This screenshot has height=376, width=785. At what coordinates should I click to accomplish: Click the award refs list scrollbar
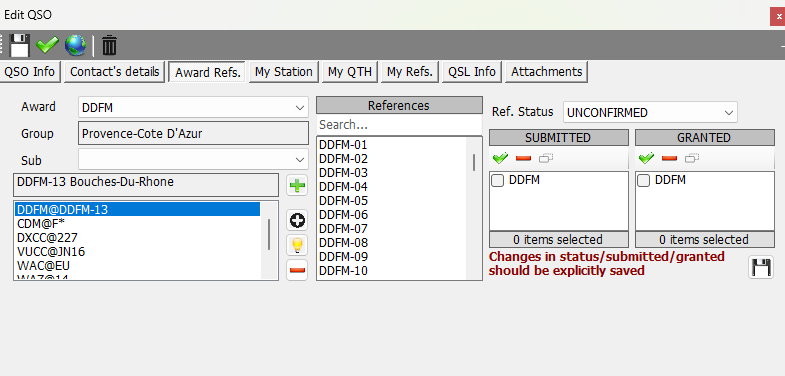click(269, 234)
